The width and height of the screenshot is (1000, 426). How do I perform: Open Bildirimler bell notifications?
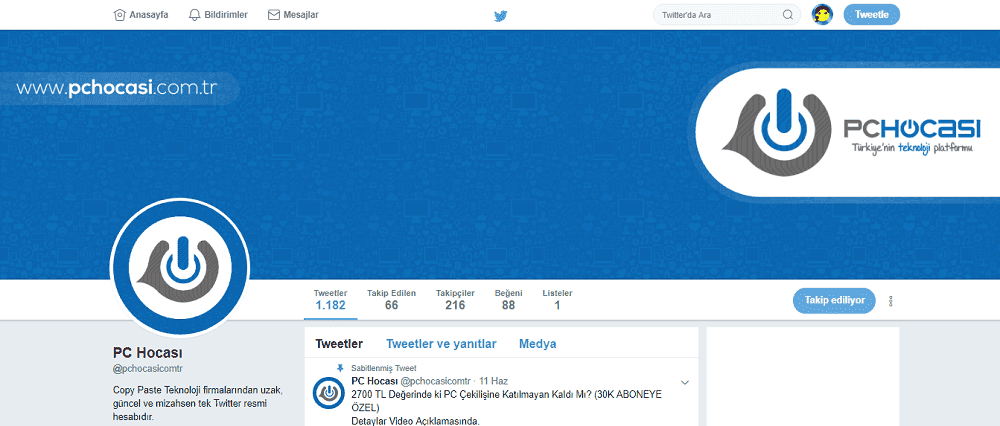[195, 14]
